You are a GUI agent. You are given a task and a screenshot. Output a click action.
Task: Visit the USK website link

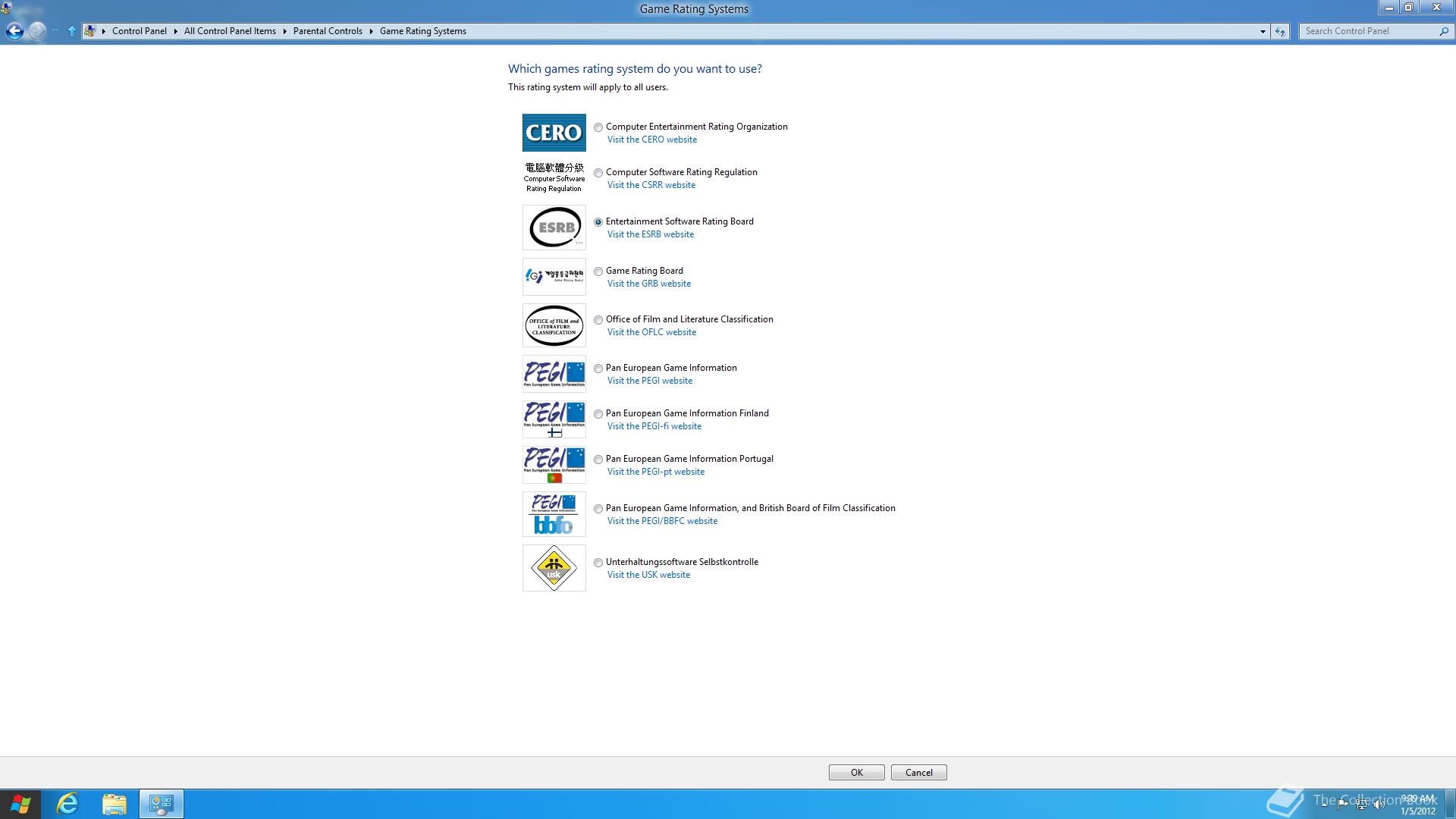pyautogui.click(x=648, y=575)
